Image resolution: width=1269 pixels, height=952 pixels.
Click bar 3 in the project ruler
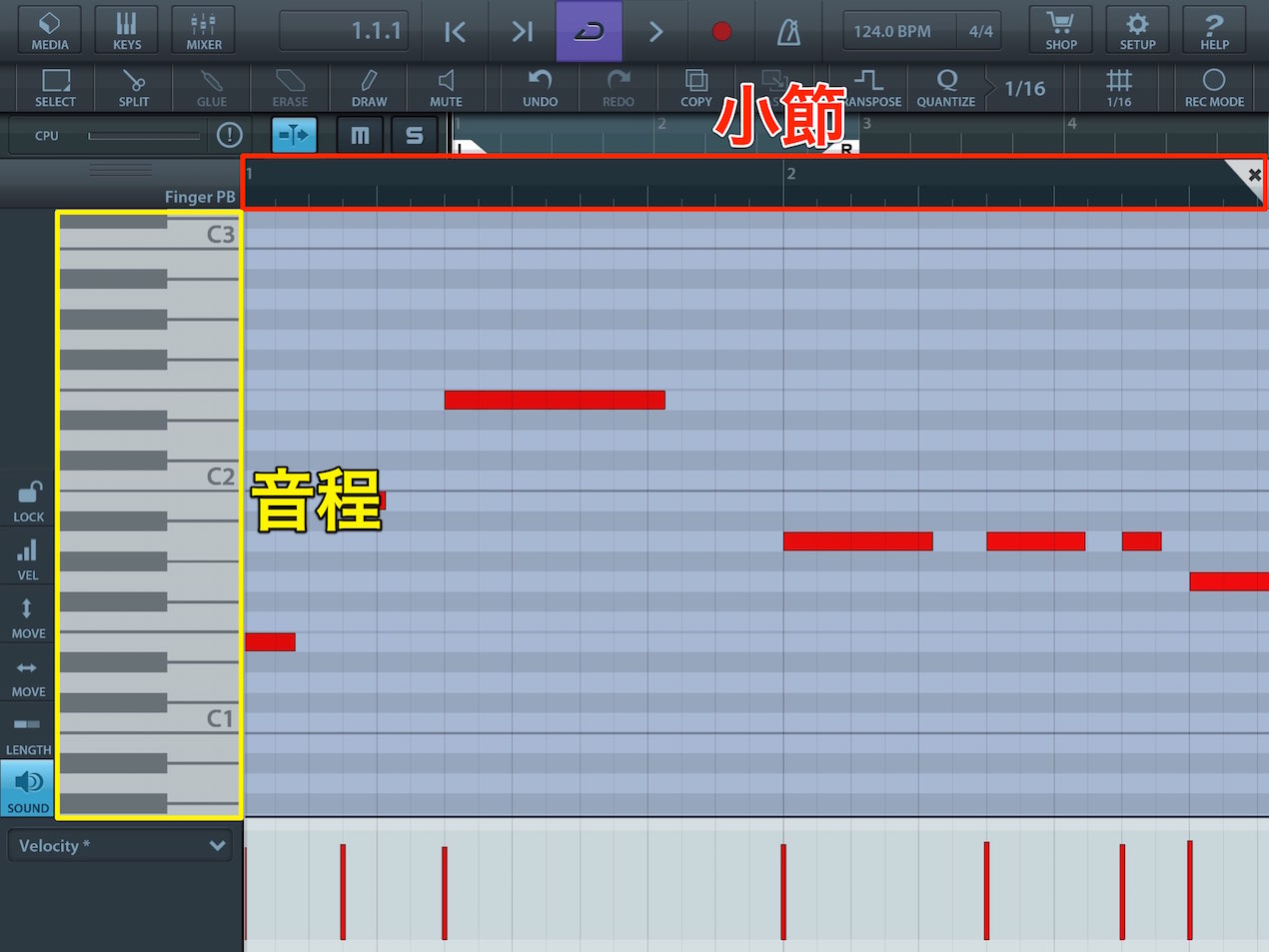coord(866,123)
